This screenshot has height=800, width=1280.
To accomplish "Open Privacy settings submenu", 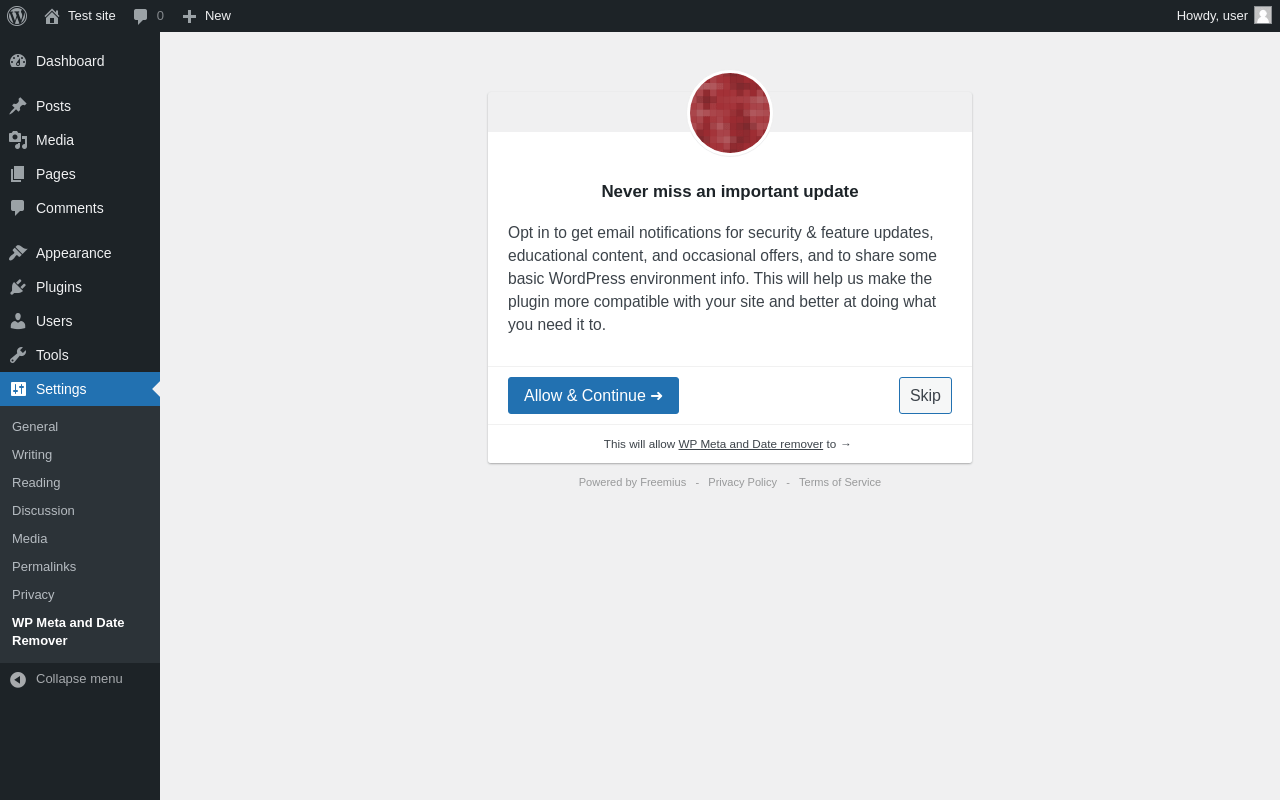I will pos(80,595).
